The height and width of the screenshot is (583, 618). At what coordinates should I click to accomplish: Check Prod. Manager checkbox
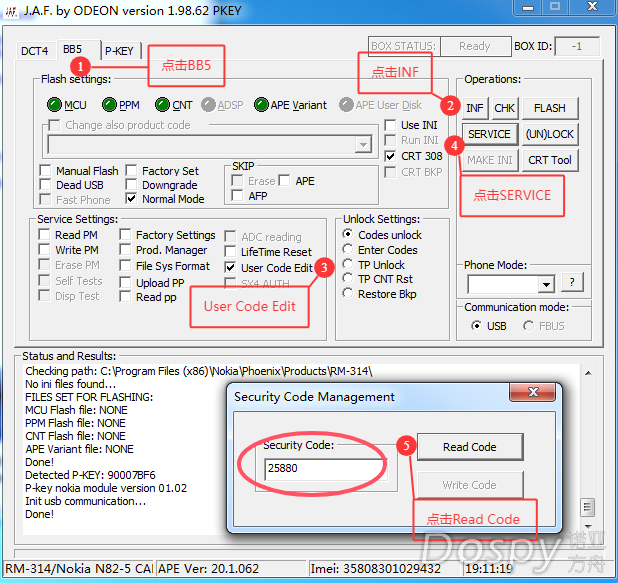(125, 250)
